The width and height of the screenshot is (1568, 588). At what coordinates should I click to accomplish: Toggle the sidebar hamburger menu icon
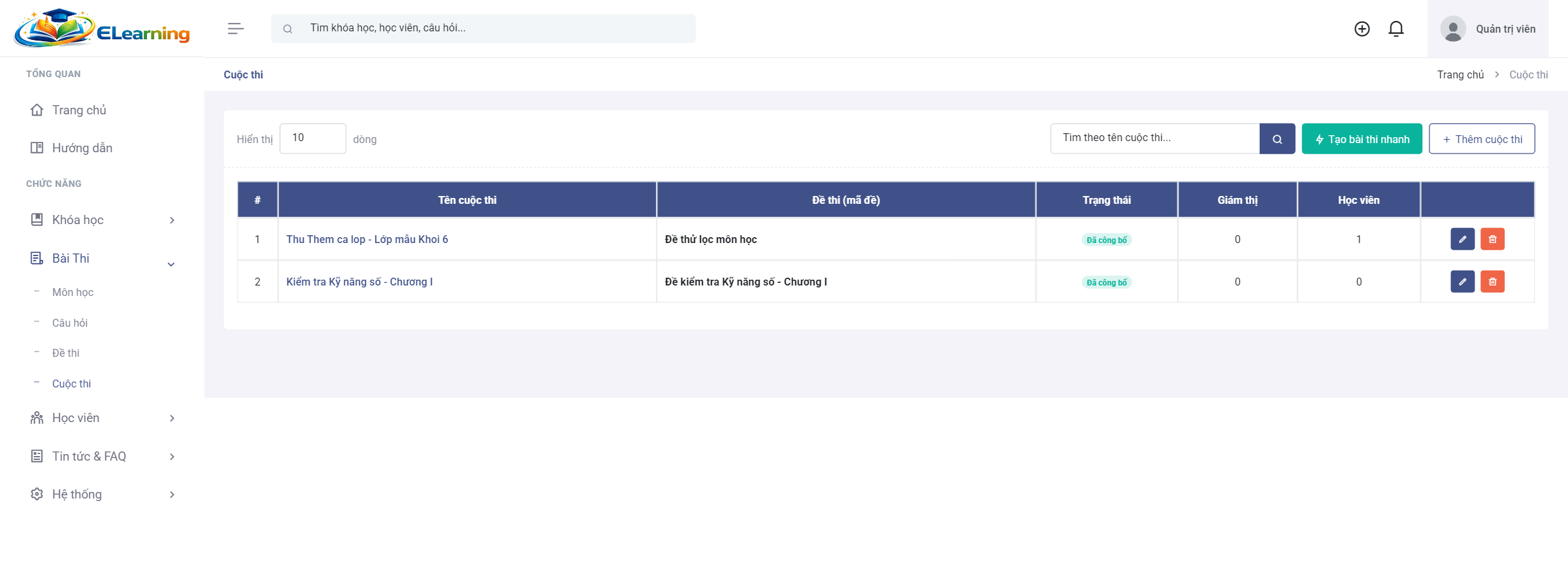click(236, 29)
